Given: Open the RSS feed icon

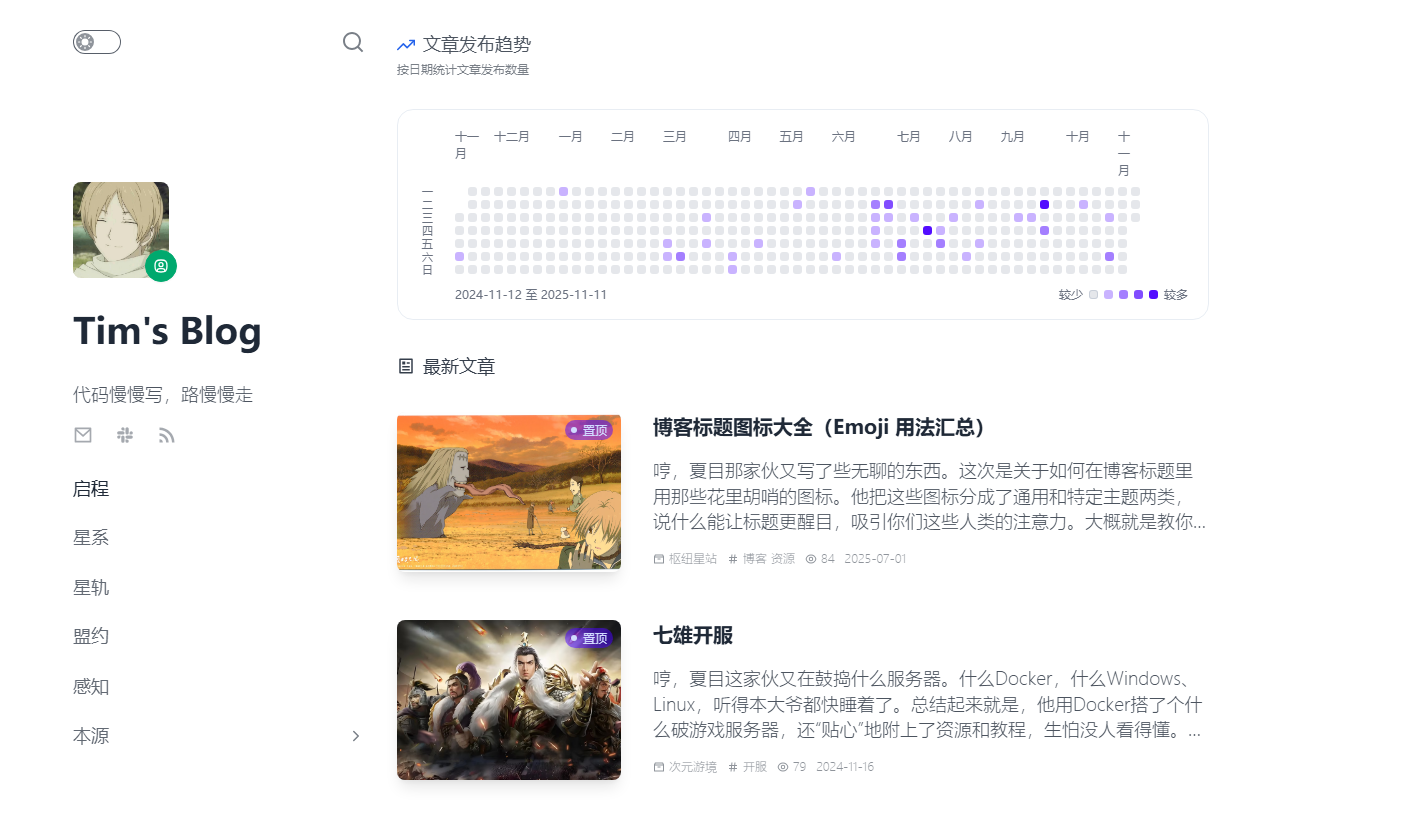Looking at the screenshot, I should 167,435.
